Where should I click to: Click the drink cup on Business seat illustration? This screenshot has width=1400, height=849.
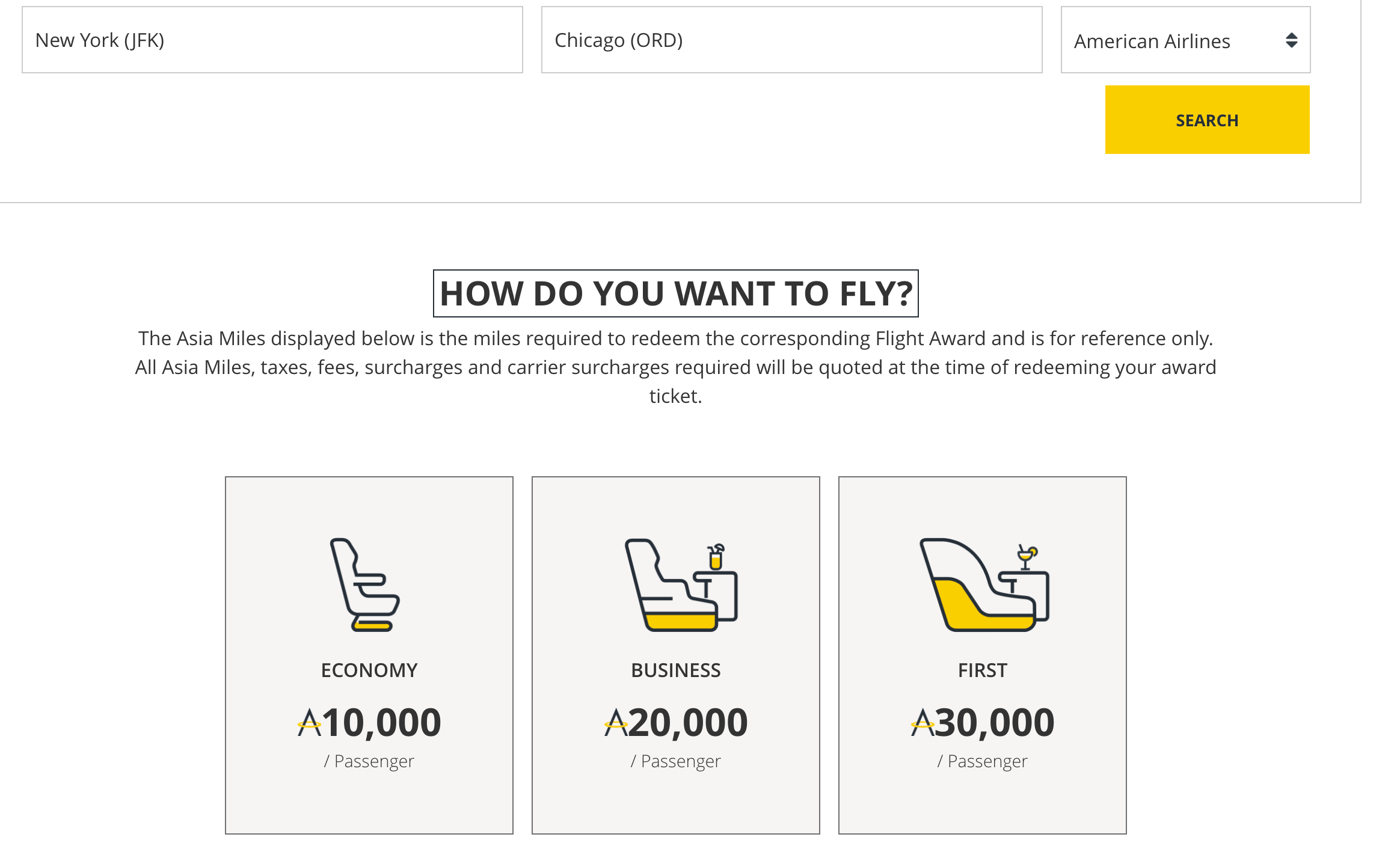coord(716,557)
